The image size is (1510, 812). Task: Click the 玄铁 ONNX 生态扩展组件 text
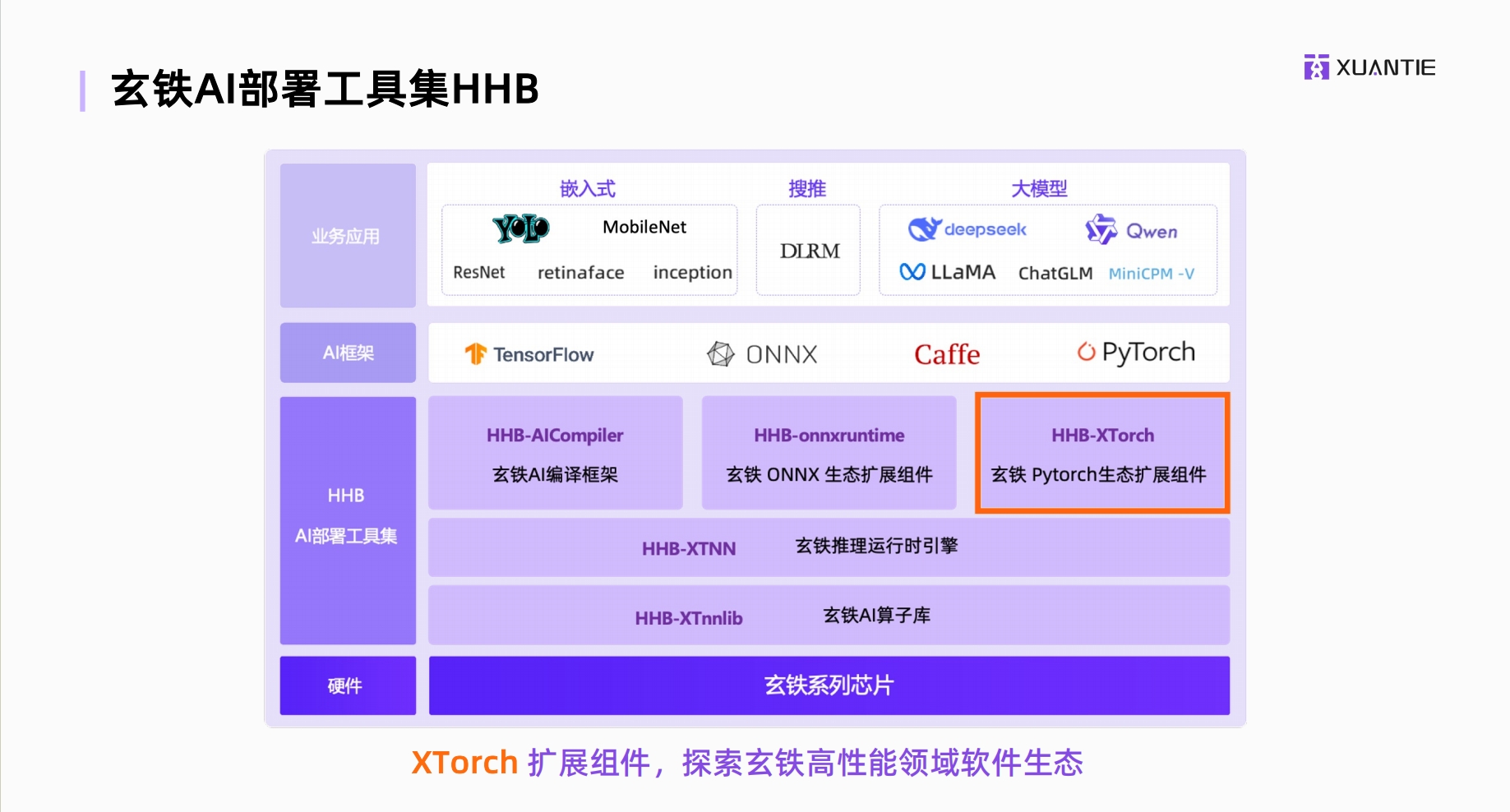pos(829,474)
